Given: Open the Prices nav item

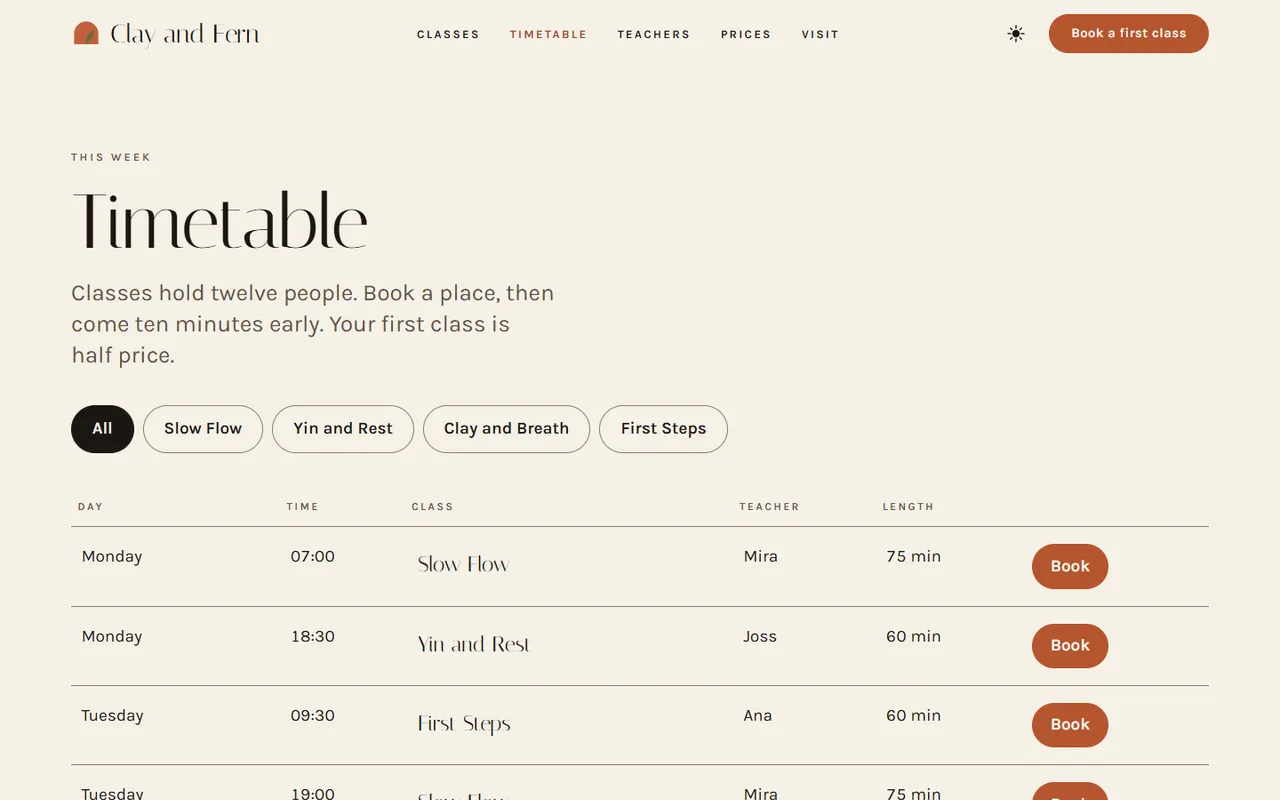Looking at the screenshot, I should [746, 34].
